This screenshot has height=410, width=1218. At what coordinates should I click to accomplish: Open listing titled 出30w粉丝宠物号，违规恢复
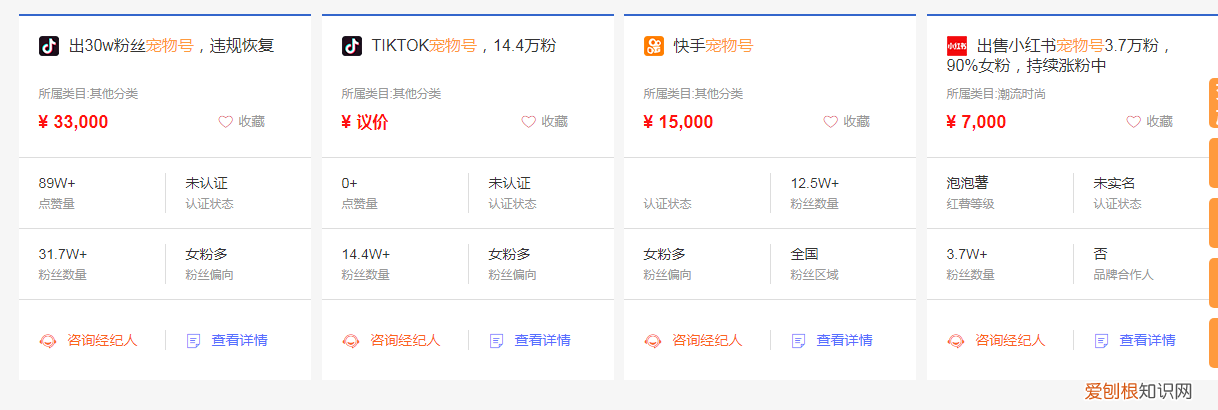tap(172, 46)
